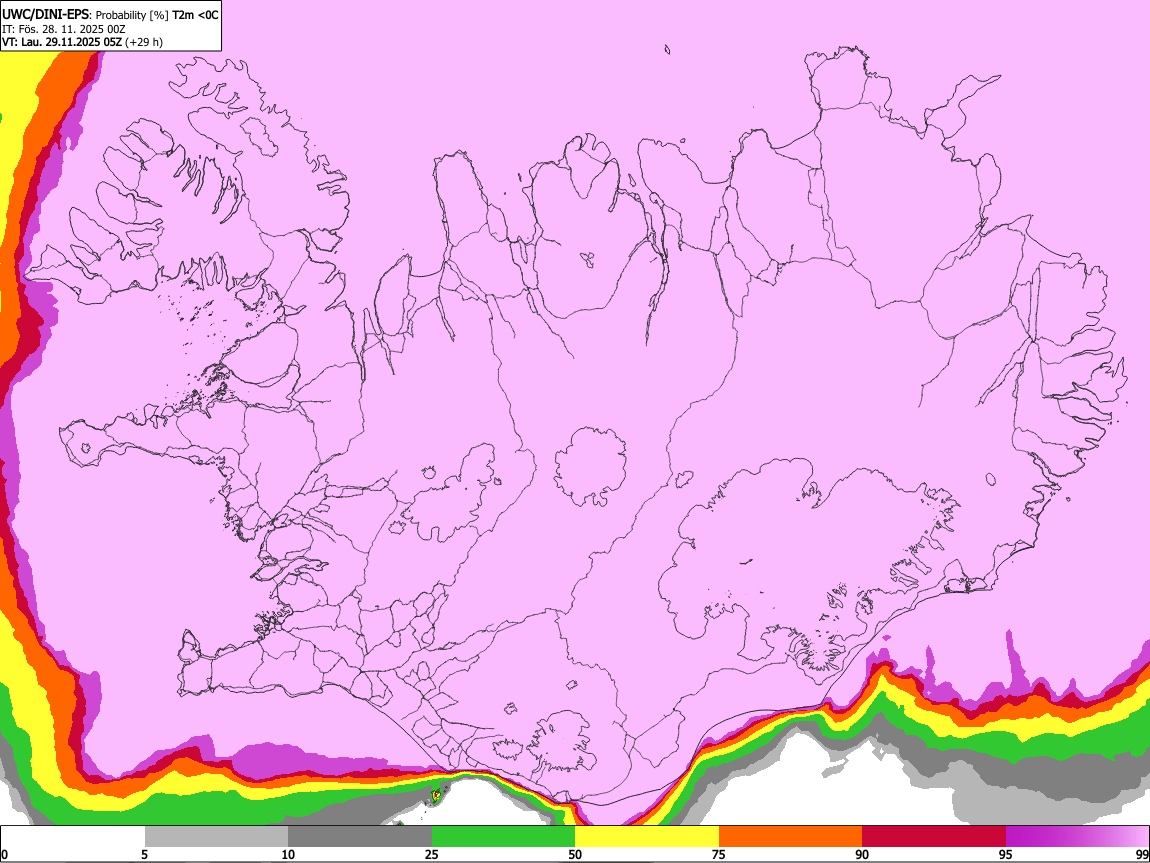Click the orange 75-90% legend swatch
The image size is (1150, 863).
pyautogui.click(x=790, y=837)
